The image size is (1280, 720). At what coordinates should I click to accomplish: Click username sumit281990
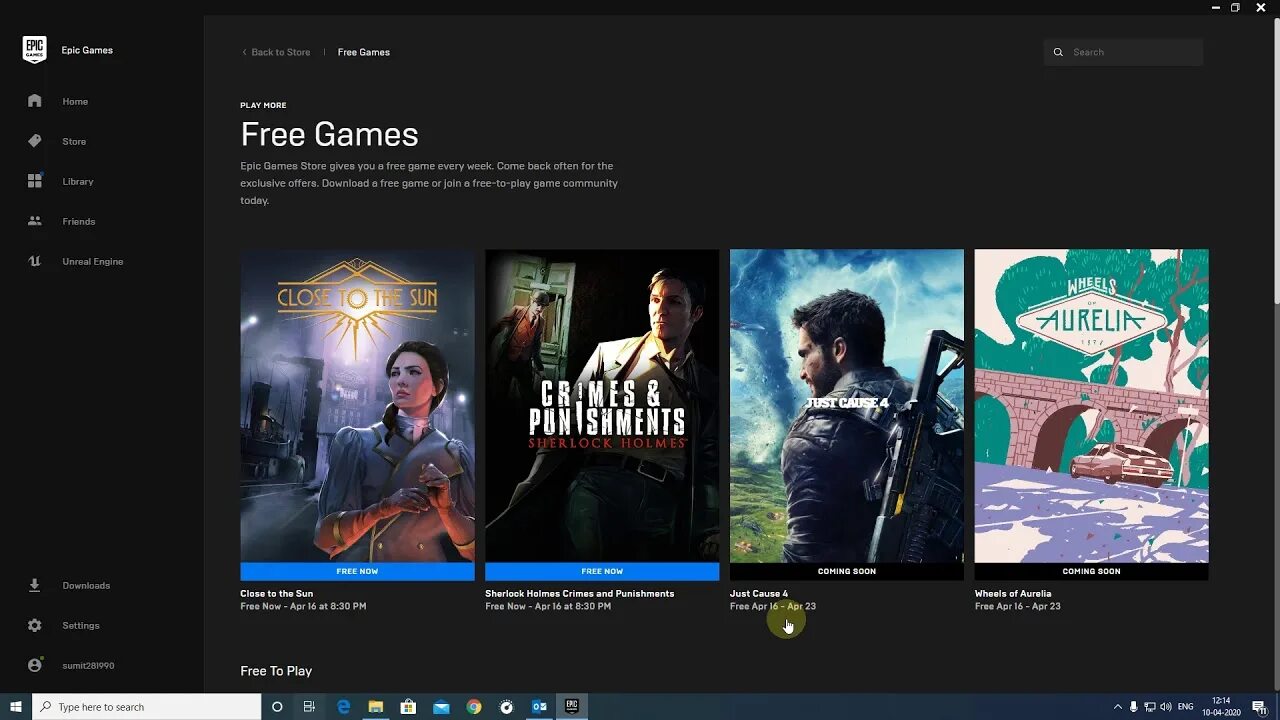point(88,665)
